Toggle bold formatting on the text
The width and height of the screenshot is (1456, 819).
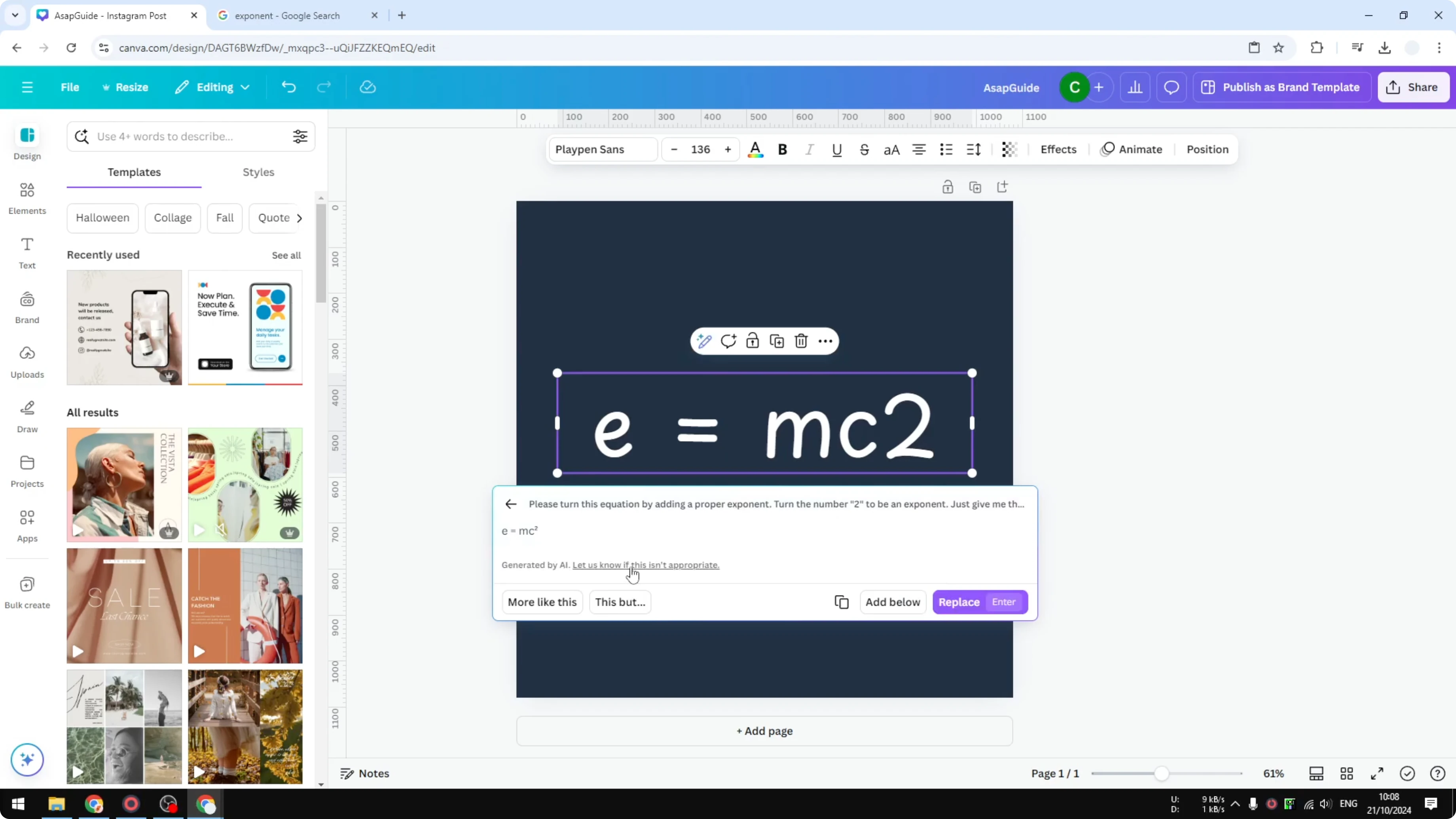coord(782,149)
